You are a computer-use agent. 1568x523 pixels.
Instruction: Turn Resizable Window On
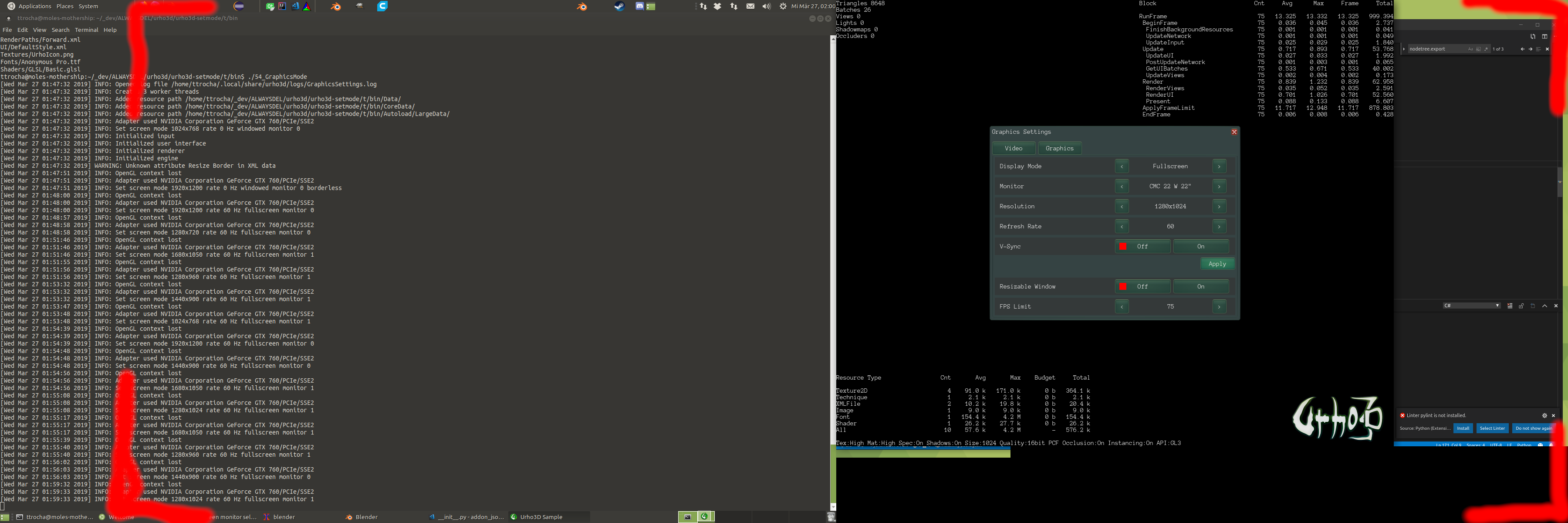(x=1201, y=286)
